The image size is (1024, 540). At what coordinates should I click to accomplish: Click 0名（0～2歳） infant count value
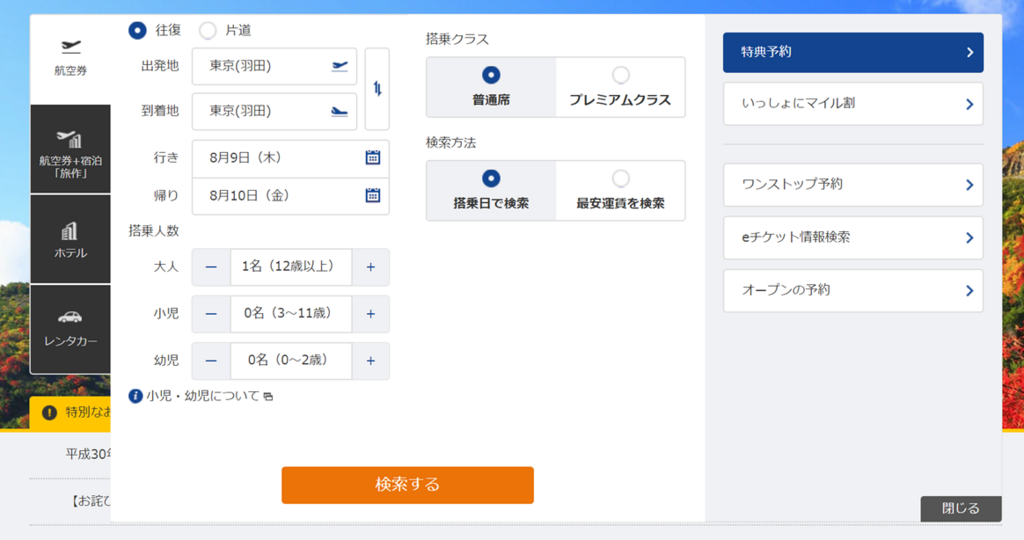coord(291,361)
